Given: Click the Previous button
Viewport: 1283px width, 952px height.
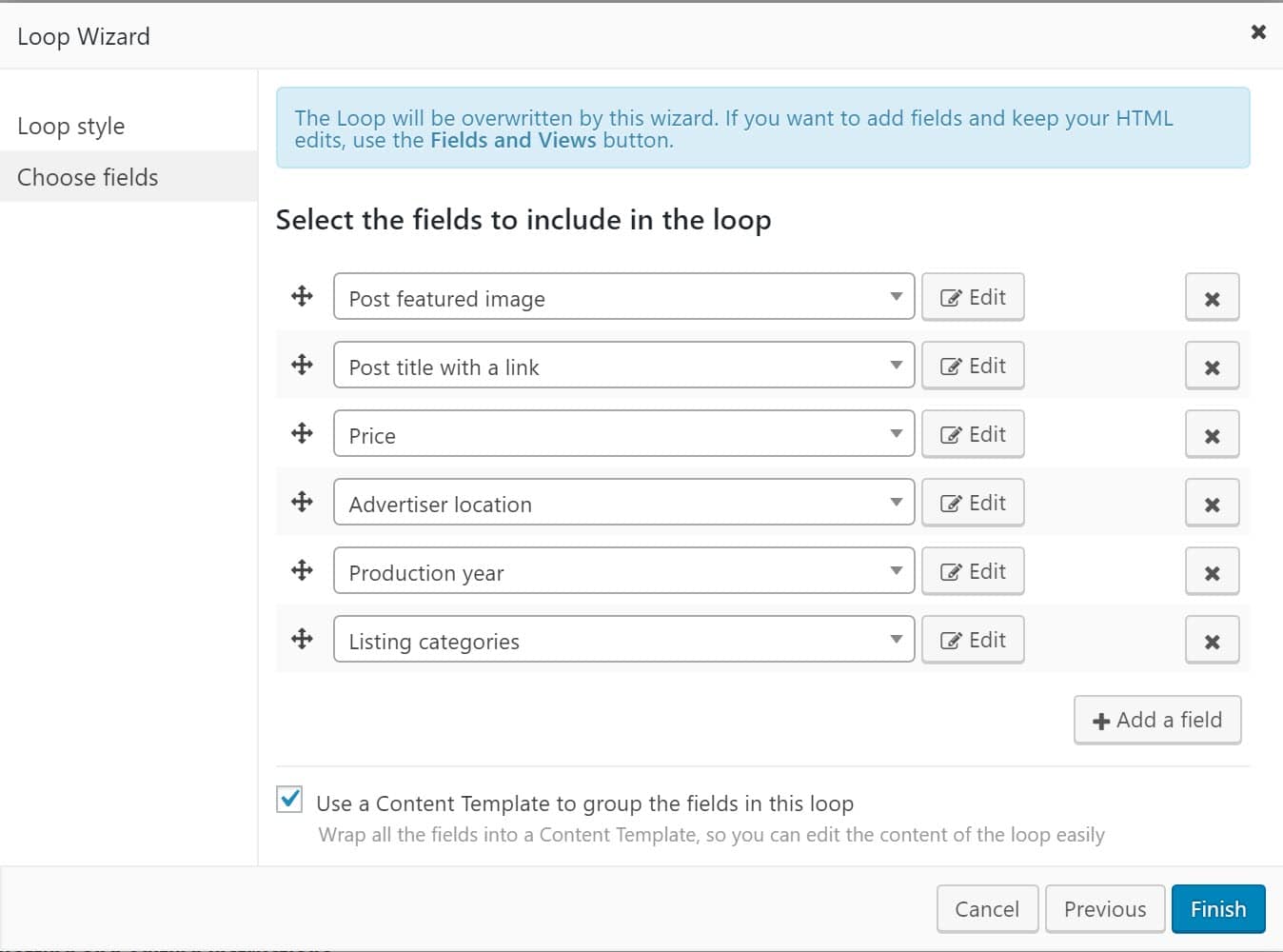Looking at the screenshot, I should click(1104, 908).
